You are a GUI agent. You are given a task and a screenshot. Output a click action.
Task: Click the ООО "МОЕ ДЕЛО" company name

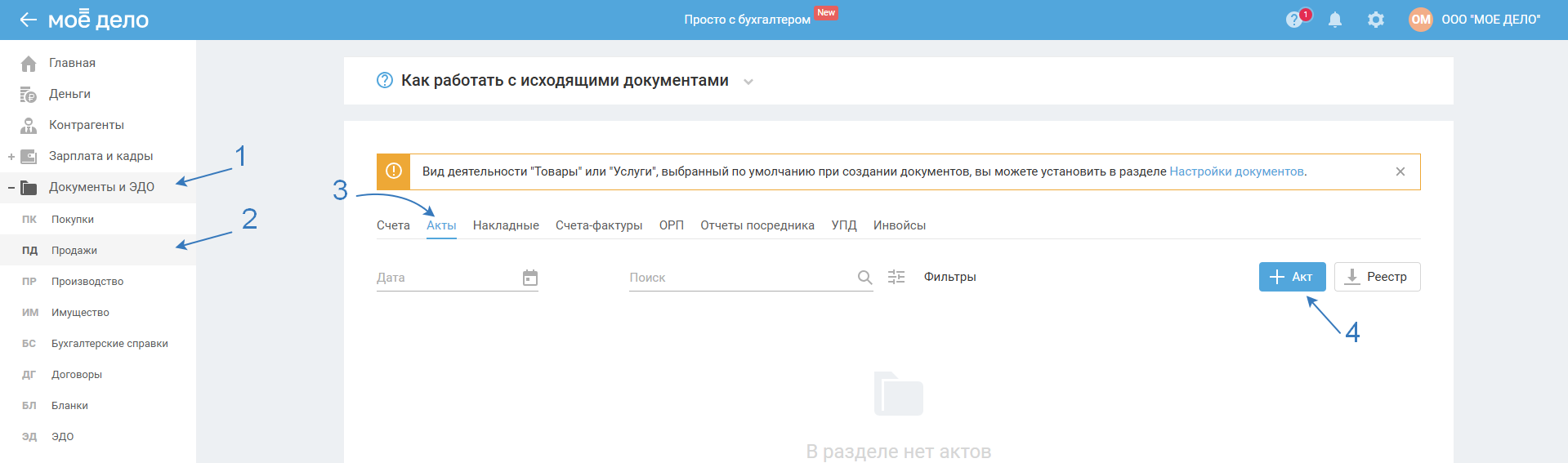pyautogui.click(x=1491, y=20)
